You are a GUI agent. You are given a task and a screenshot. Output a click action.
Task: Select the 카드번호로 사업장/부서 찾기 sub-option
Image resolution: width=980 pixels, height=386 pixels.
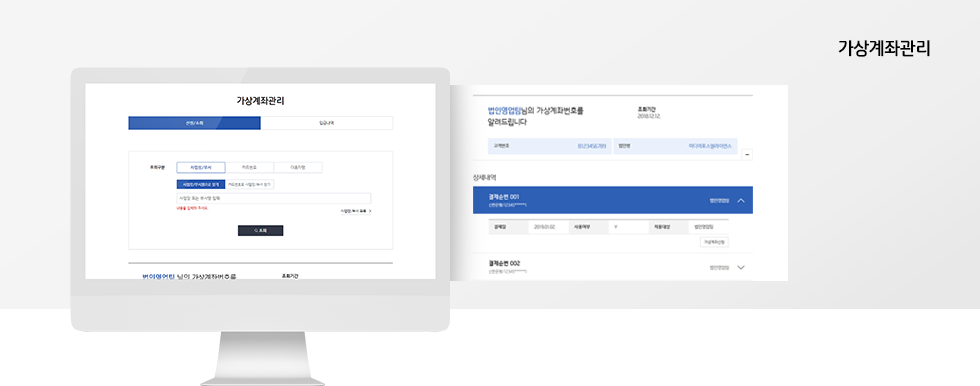[249, 184]
